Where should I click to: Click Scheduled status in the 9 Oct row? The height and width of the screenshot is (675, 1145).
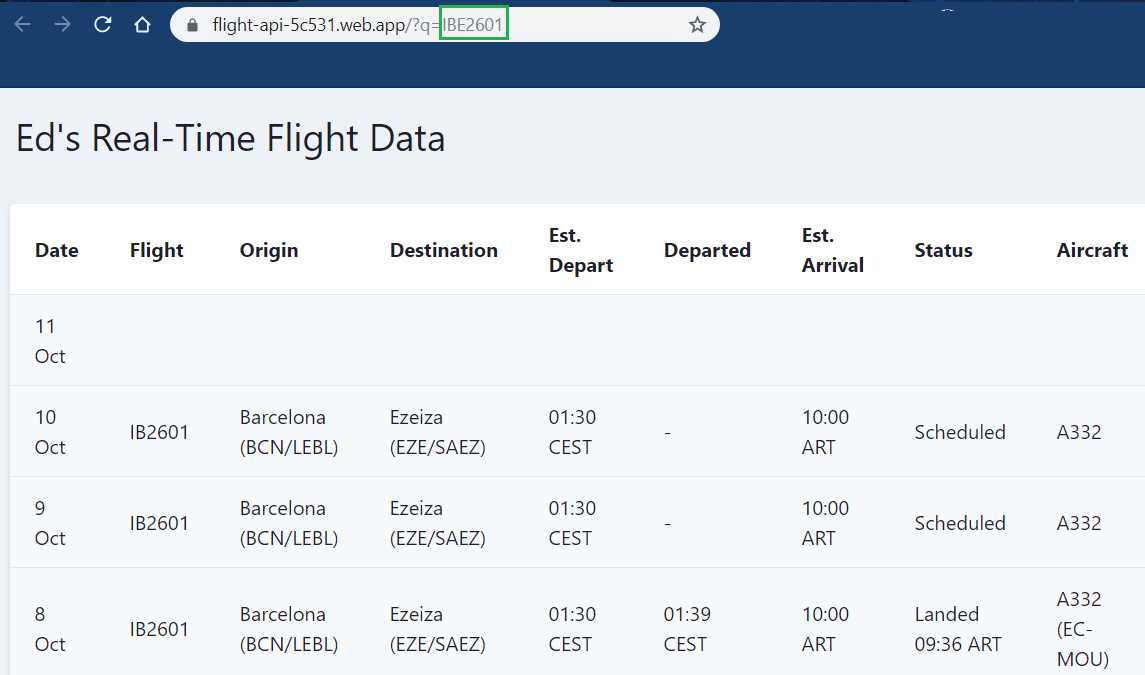(960, 523)
